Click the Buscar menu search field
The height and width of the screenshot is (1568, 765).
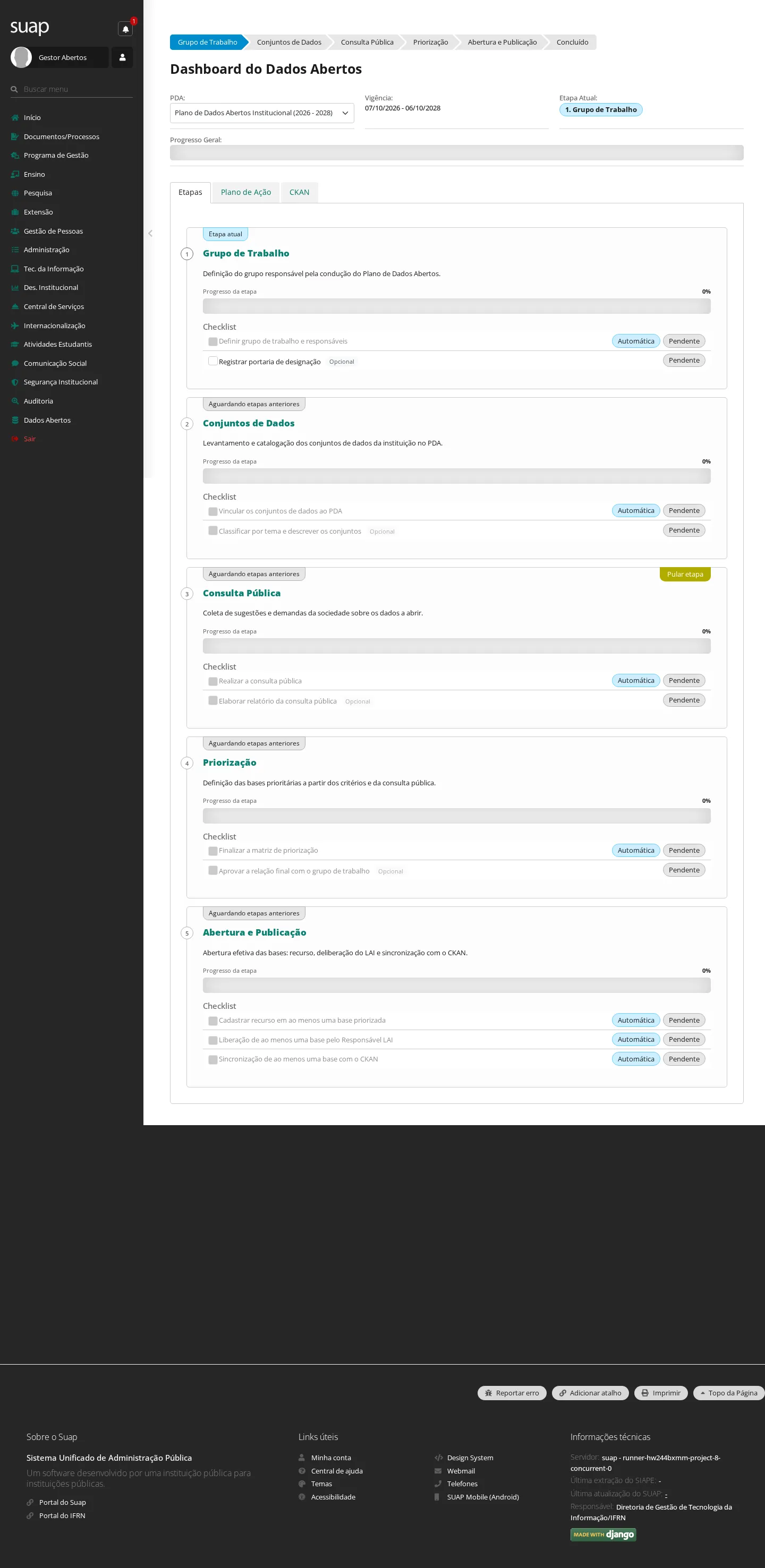pos(71,89)
